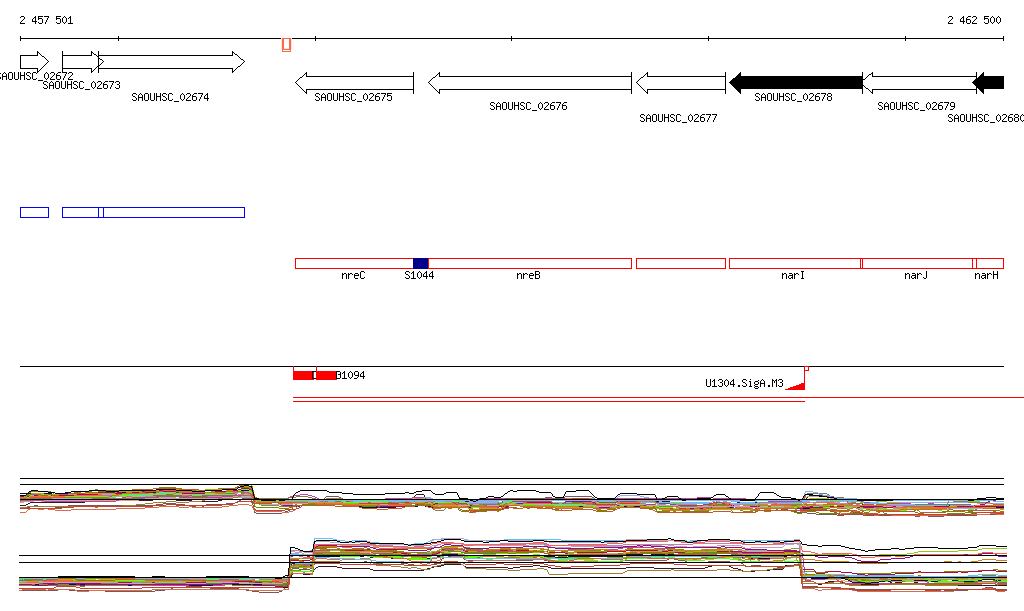Select the long blue box under SAOUHSC_02674
Screen dimensions: 1024x611
(173, 212)
